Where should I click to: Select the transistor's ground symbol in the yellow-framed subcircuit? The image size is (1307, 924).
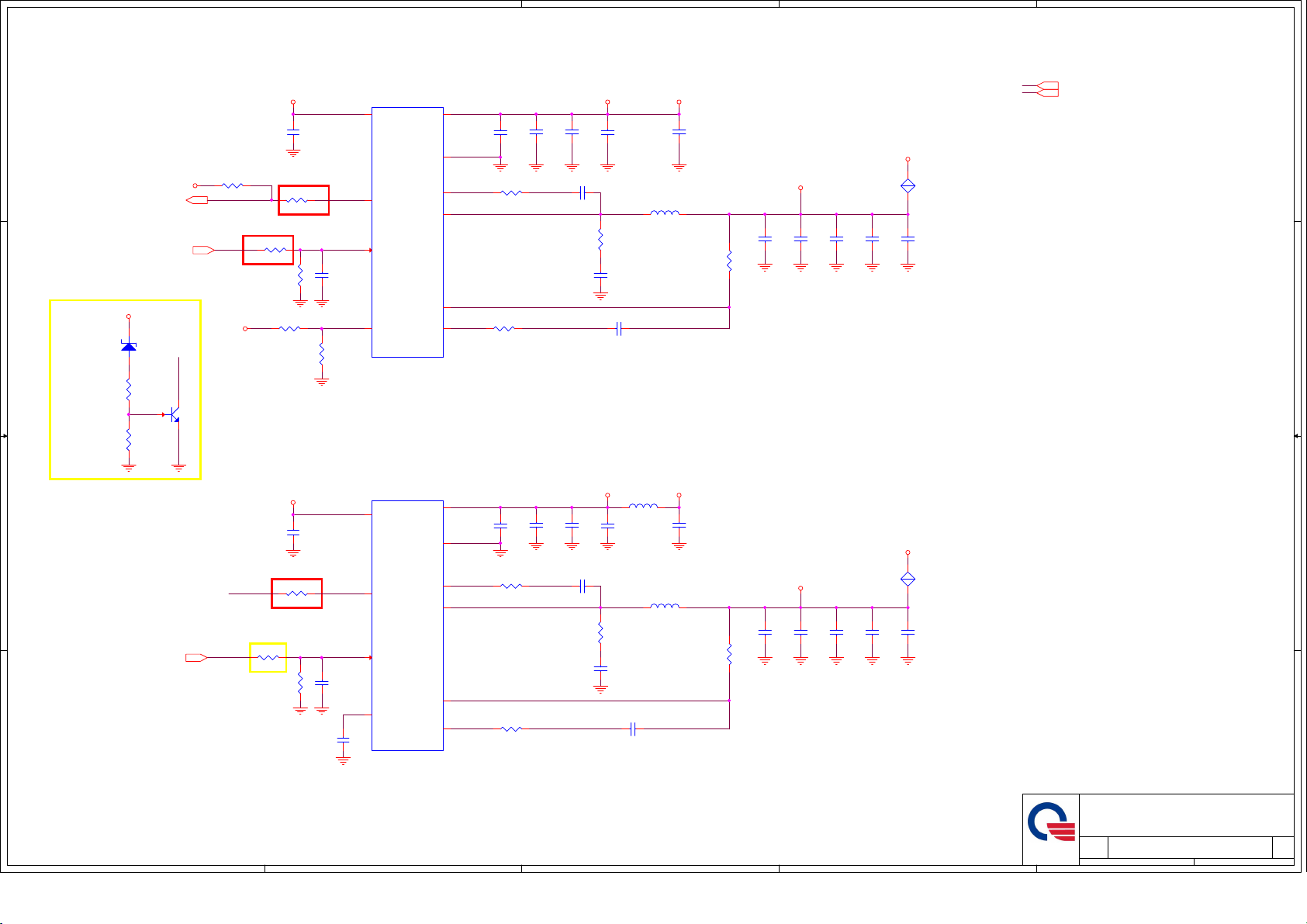(x=179, y=468)
